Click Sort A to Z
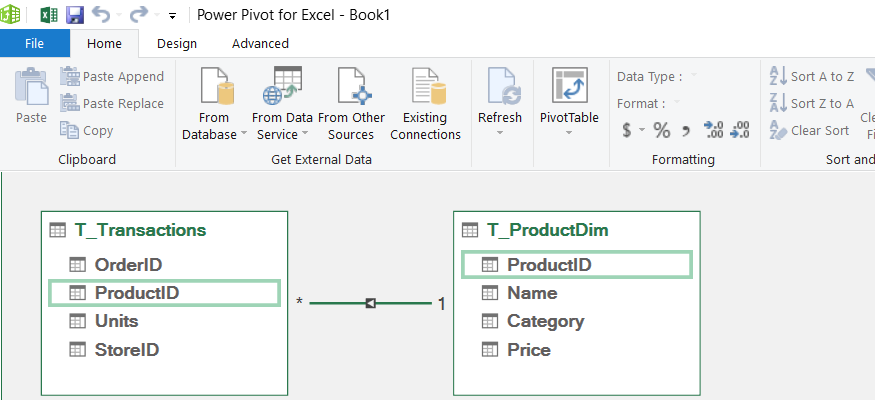The image size is (875, 400). point(812,76)
